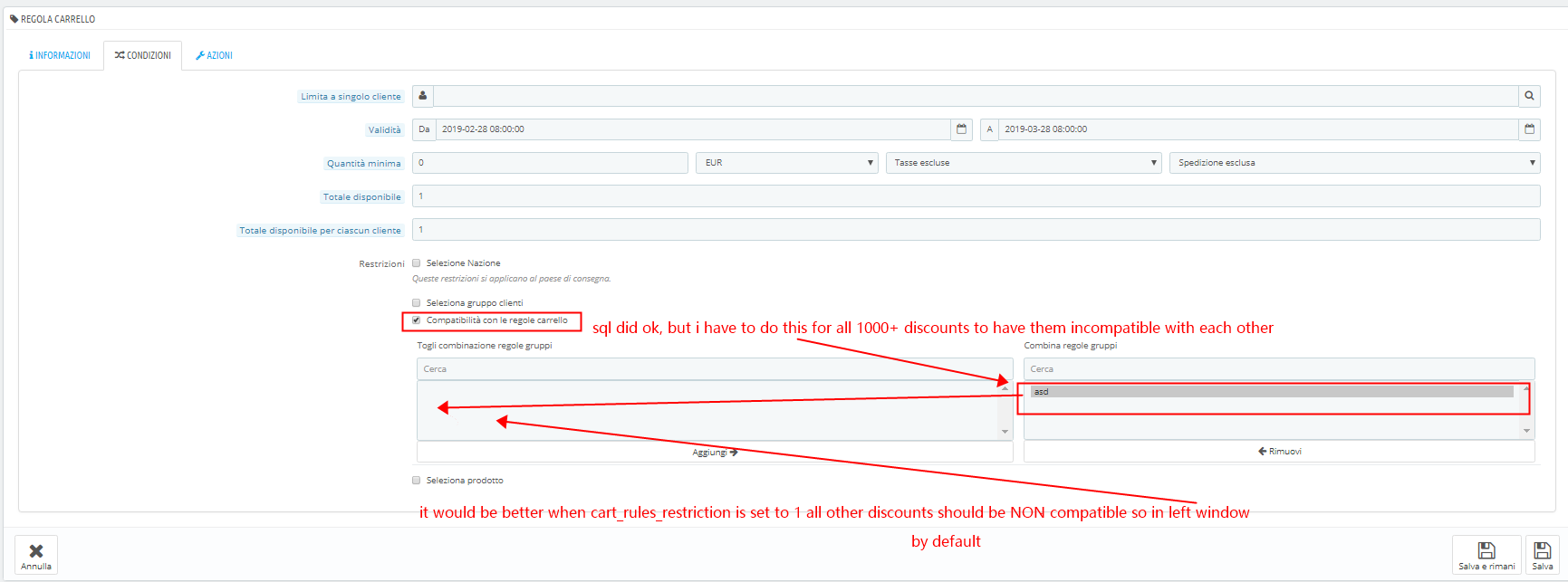Viewport: 1568px width, 582px height.
Task: Open the EUR currency dropdown
Action: click(x=787, y=163)
